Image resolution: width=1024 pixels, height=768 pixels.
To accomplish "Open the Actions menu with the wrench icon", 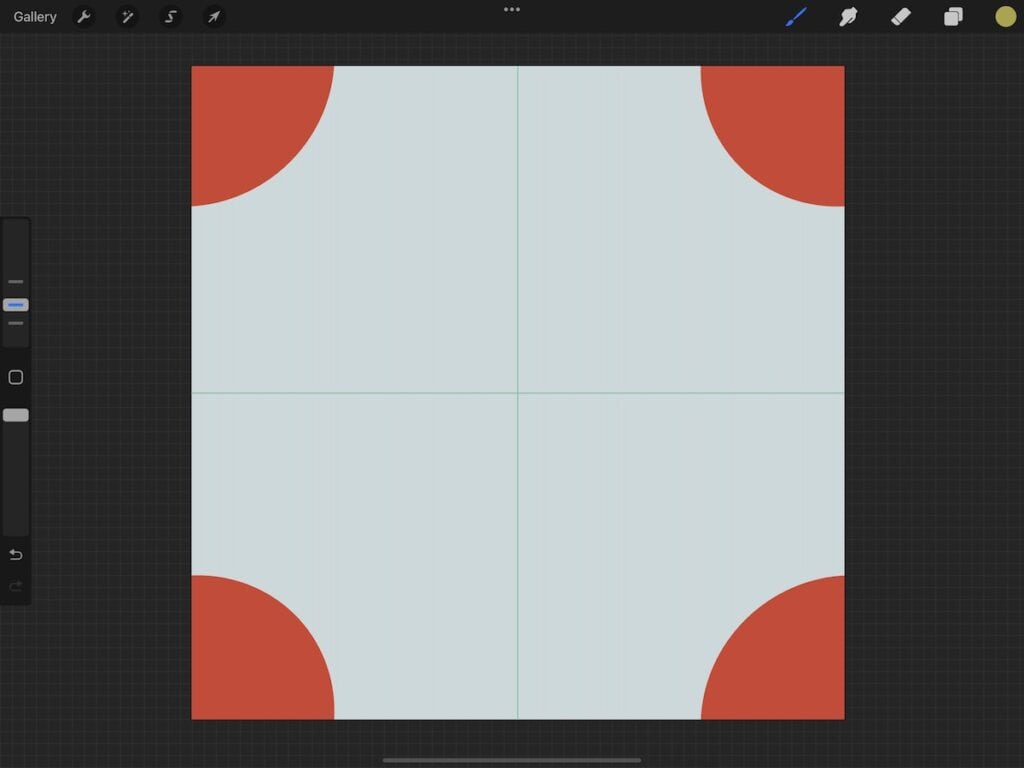I will pos(85,16).
